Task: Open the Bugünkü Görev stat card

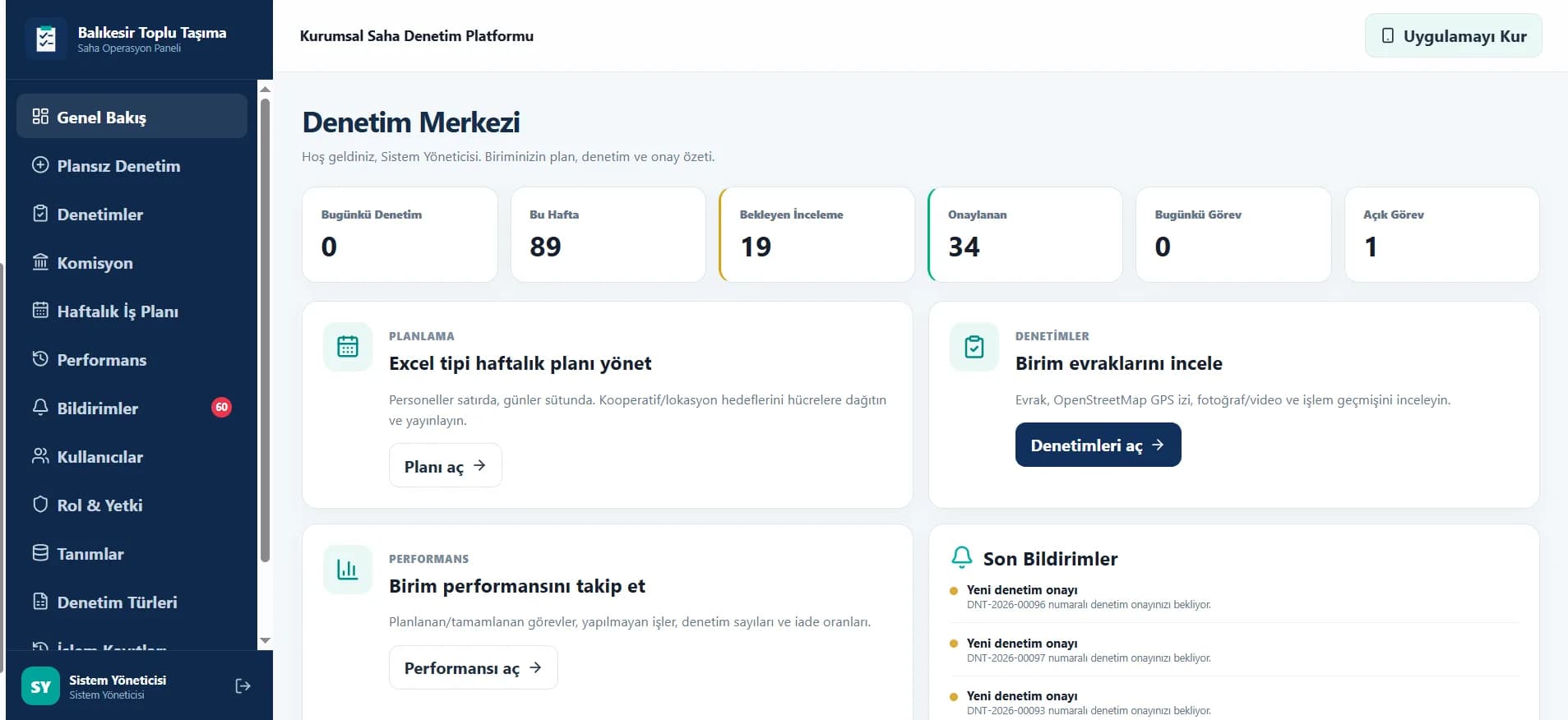Action: pos(1233,234)
